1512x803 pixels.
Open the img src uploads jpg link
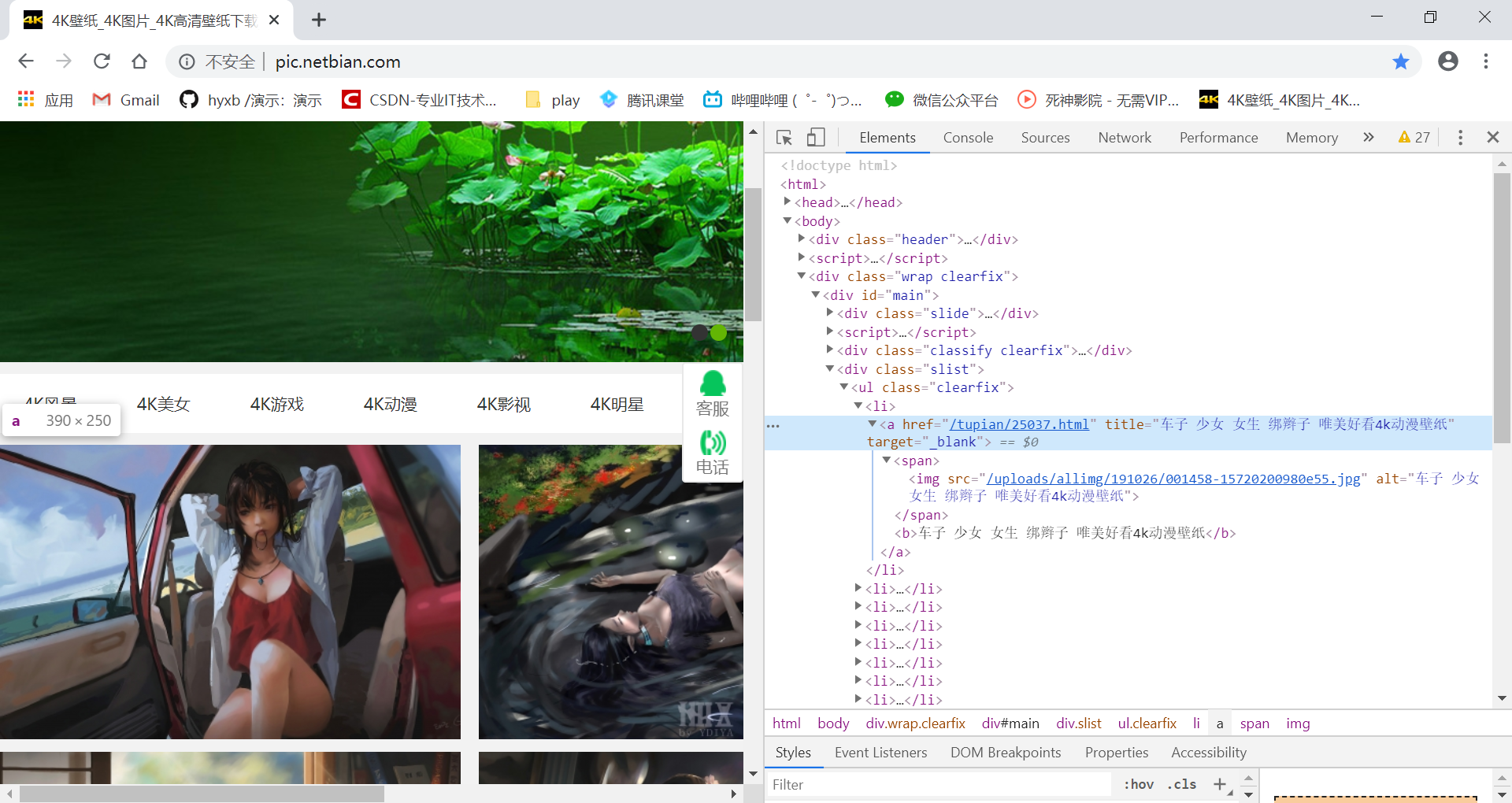tap(1173, 479)
